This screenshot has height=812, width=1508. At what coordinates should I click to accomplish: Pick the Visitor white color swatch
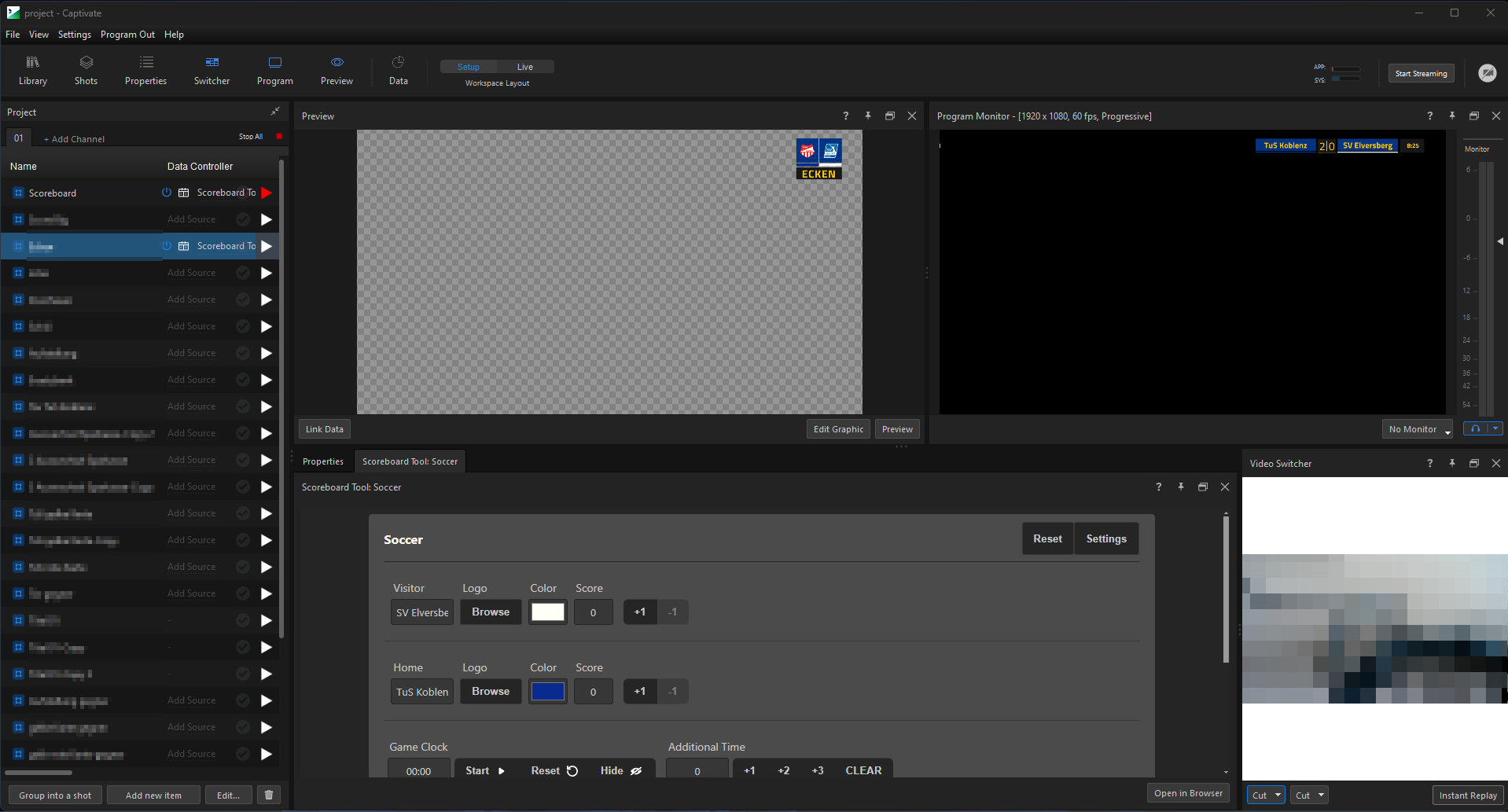tap(548, 612)
